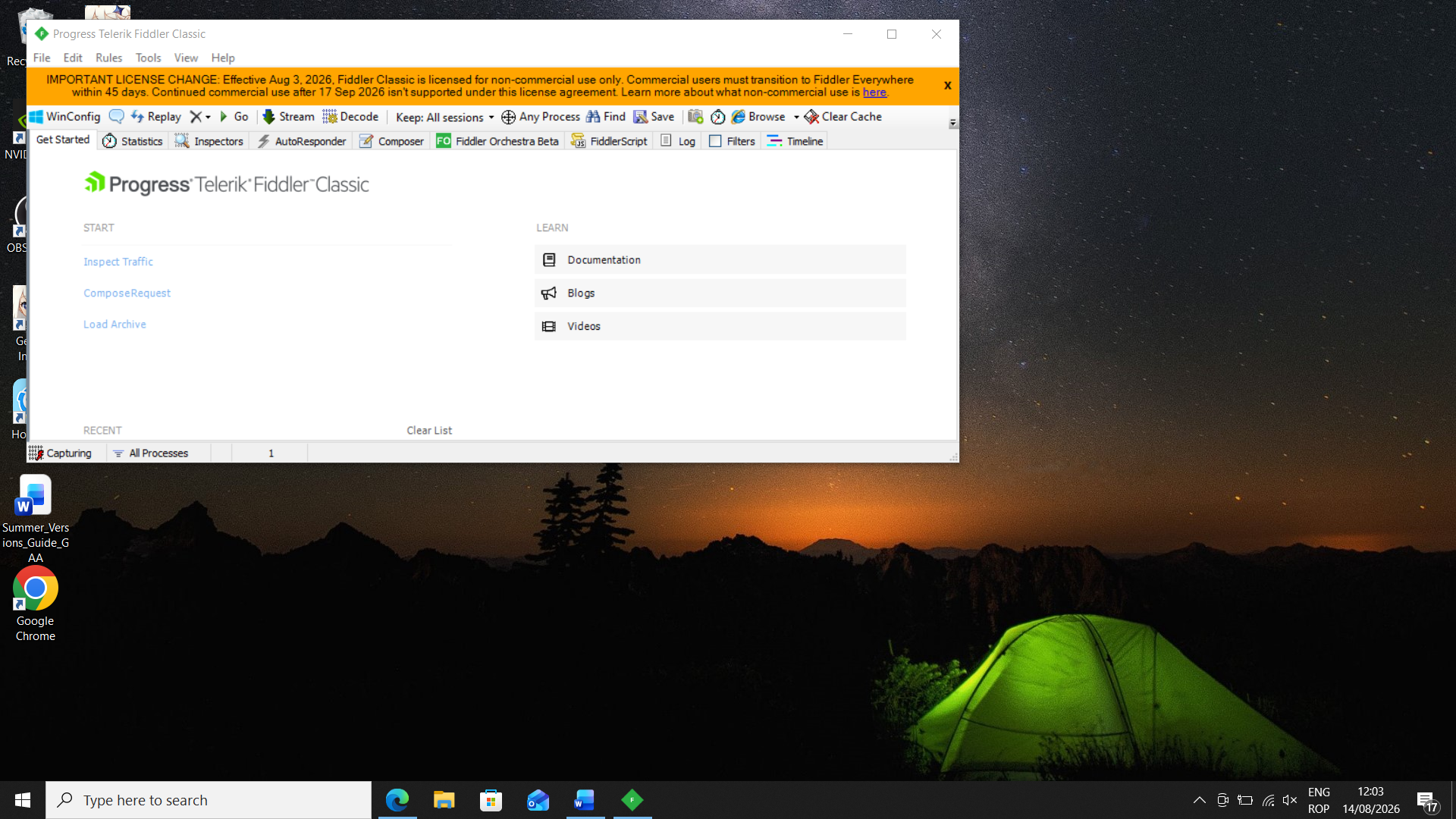This screenshot has height=819, width=1456.
Task: Open the Windows Start menu
Action: click(x=23, y=800)
